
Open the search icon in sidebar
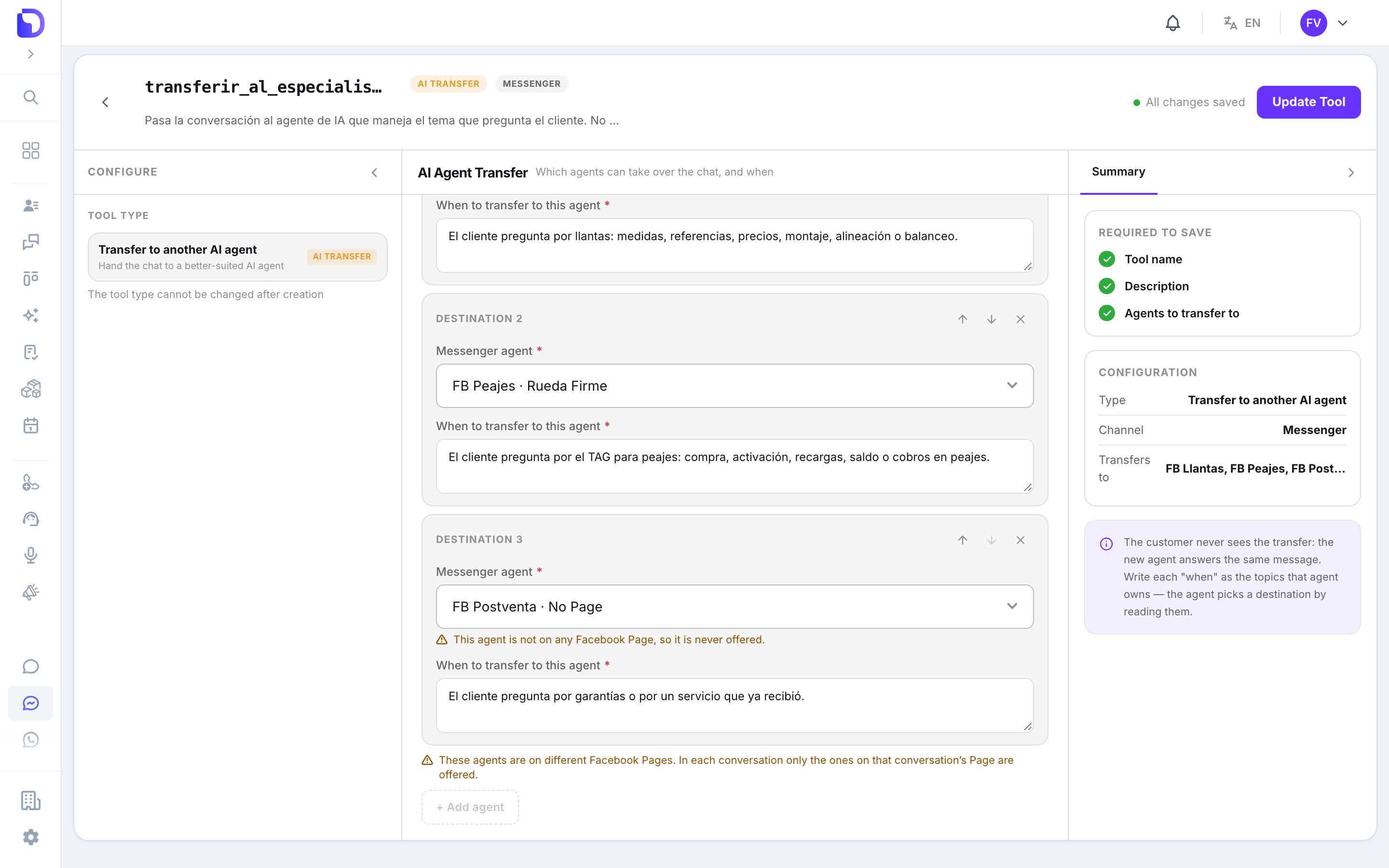click(30, 97)
